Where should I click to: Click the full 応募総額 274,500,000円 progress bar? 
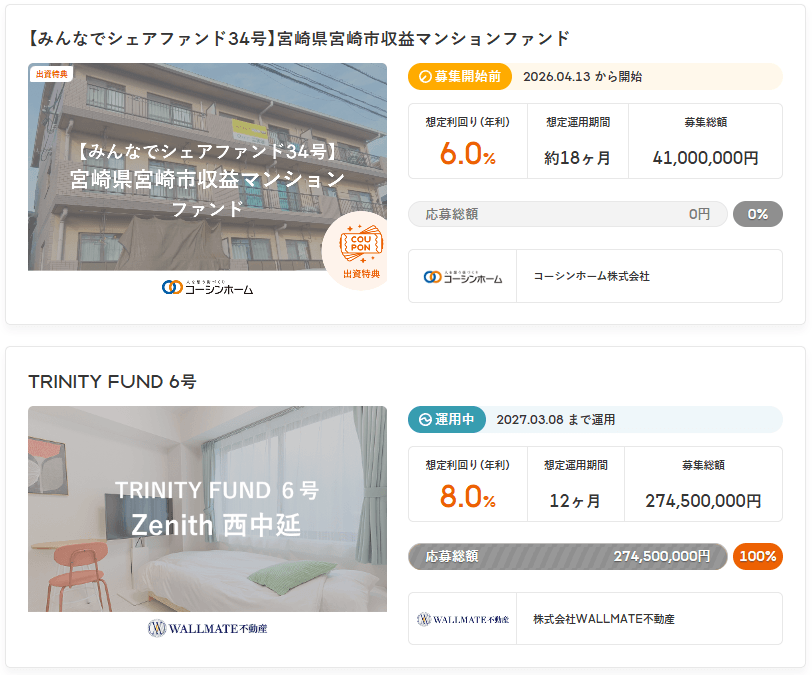[x=567, y=557]
